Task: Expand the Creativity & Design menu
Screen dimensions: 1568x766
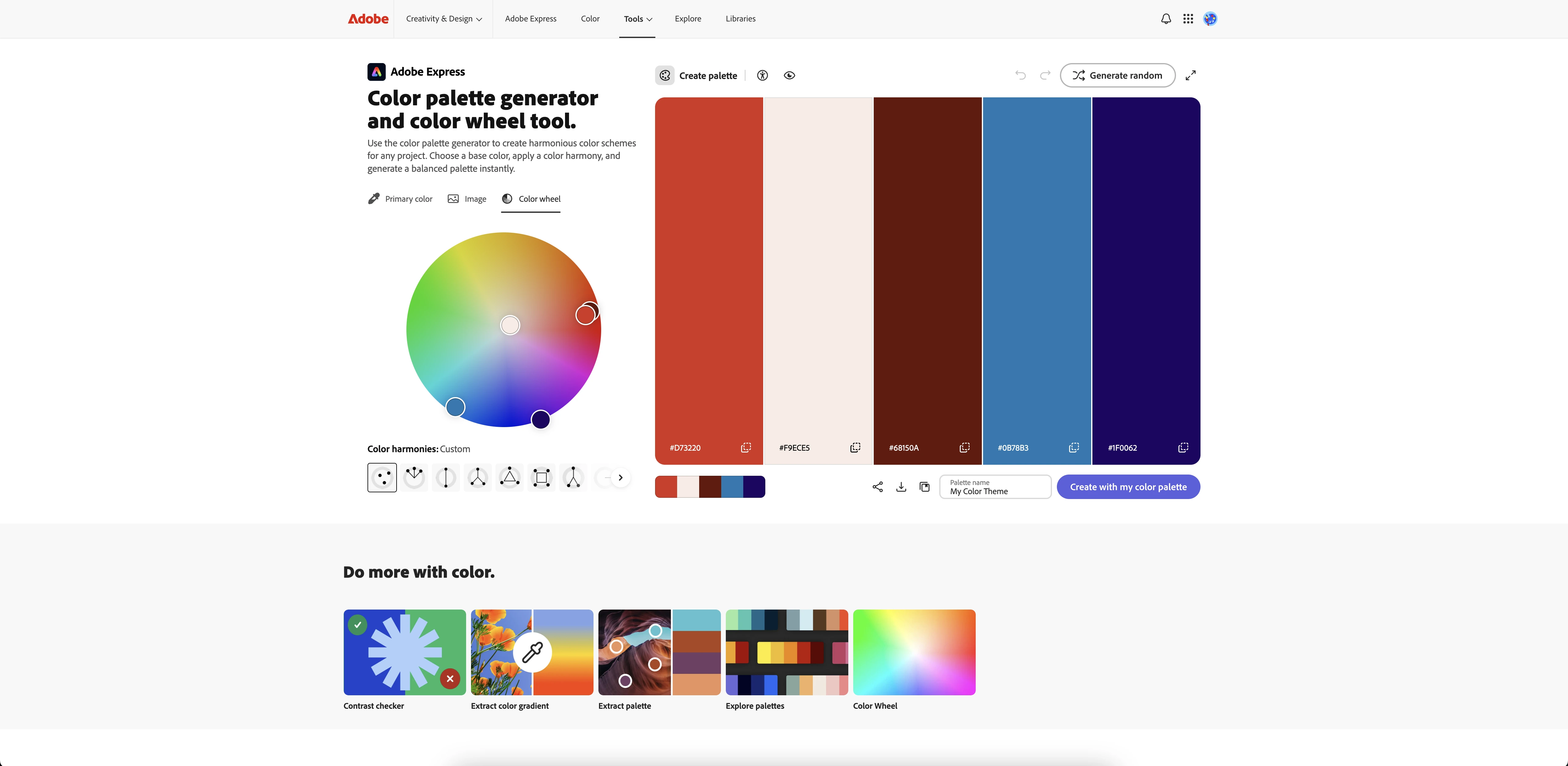Action: (444, 19)
